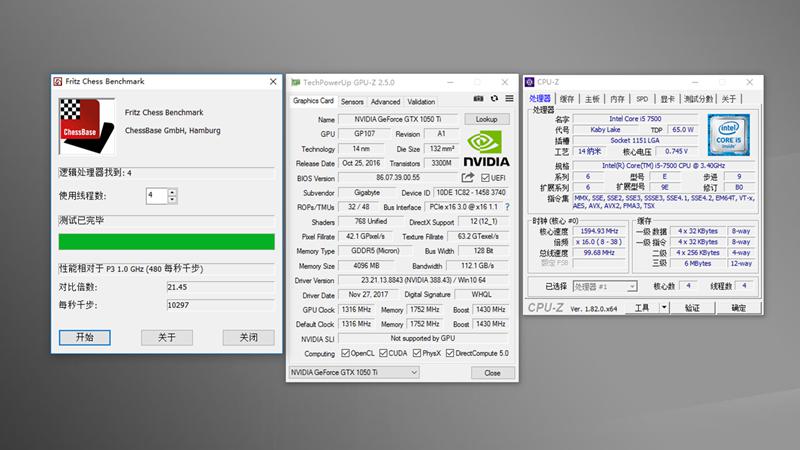Toggle the PhysX checkbox
Image resolution: width=800 pixels, height=450 pixels.
pos(417,353)
